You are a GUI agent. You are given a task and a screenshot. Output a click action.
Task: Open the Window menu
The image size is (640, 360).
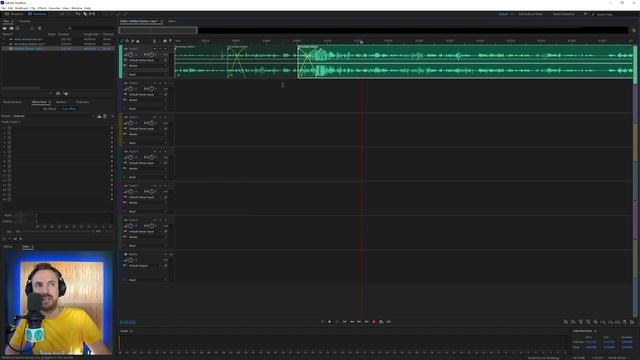[77, 8]
